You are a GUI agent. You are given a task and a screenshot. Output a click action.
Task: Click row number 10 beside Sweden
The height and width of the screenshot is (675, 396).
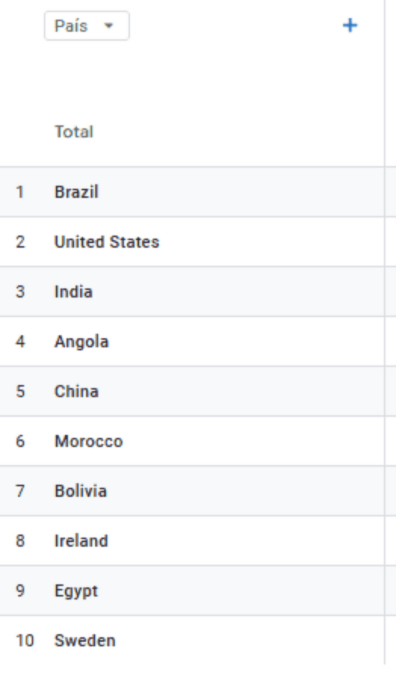click(25, 641)
